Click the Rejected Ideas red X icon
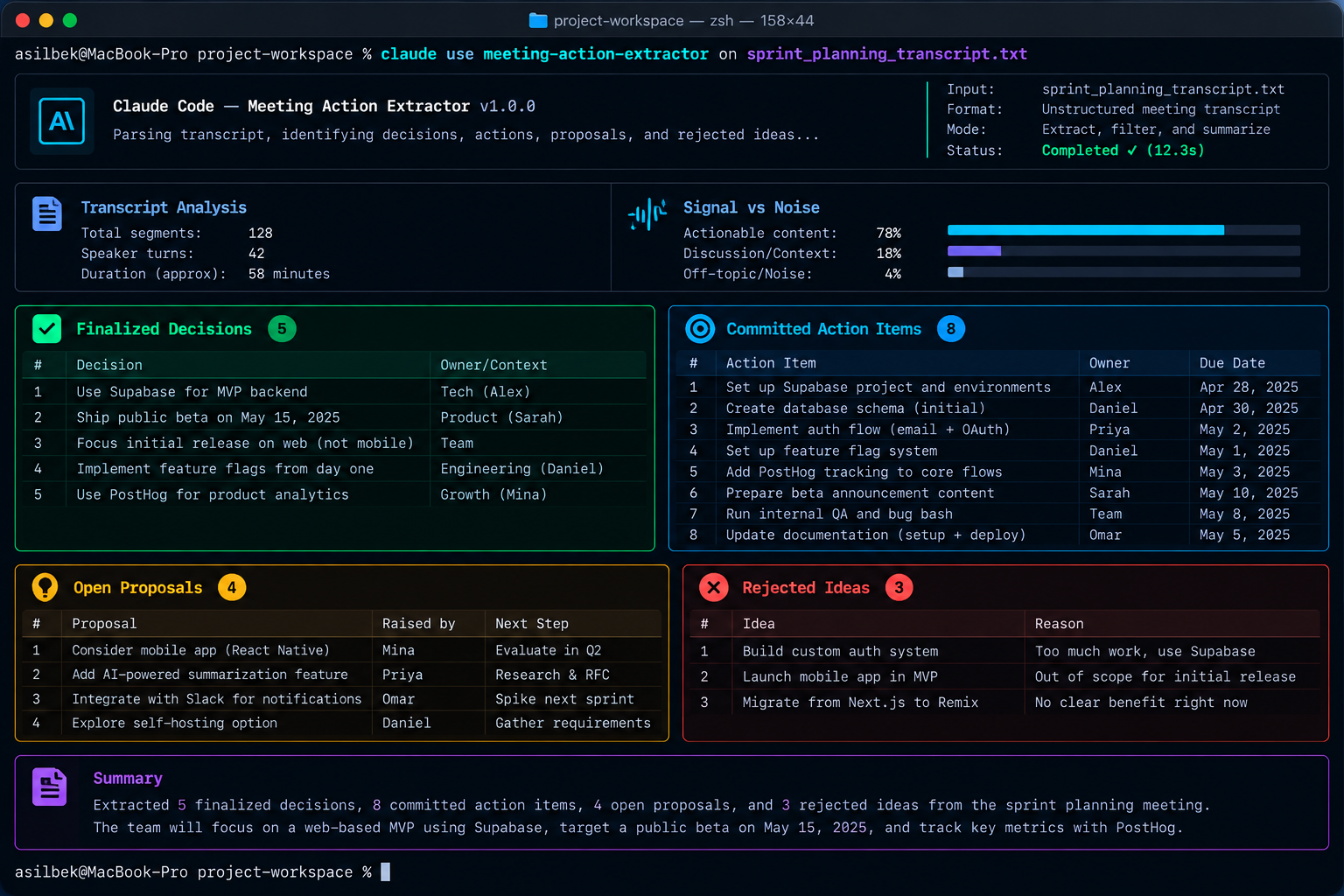The width and height of the screenshot is (1344, 896). point(714,587)
